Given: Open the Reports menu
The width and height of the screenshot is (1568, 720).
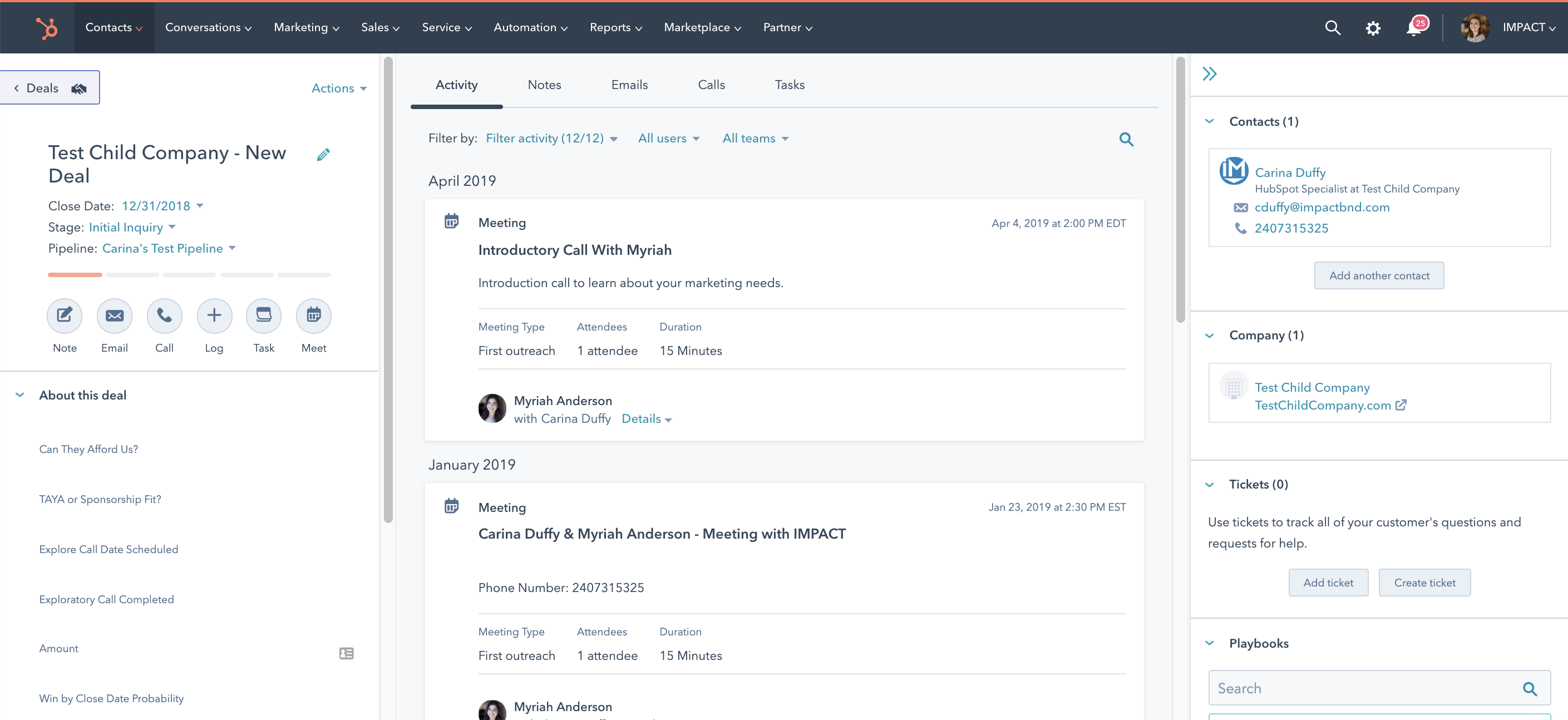Looking at the screenshot, I should 615,28.
